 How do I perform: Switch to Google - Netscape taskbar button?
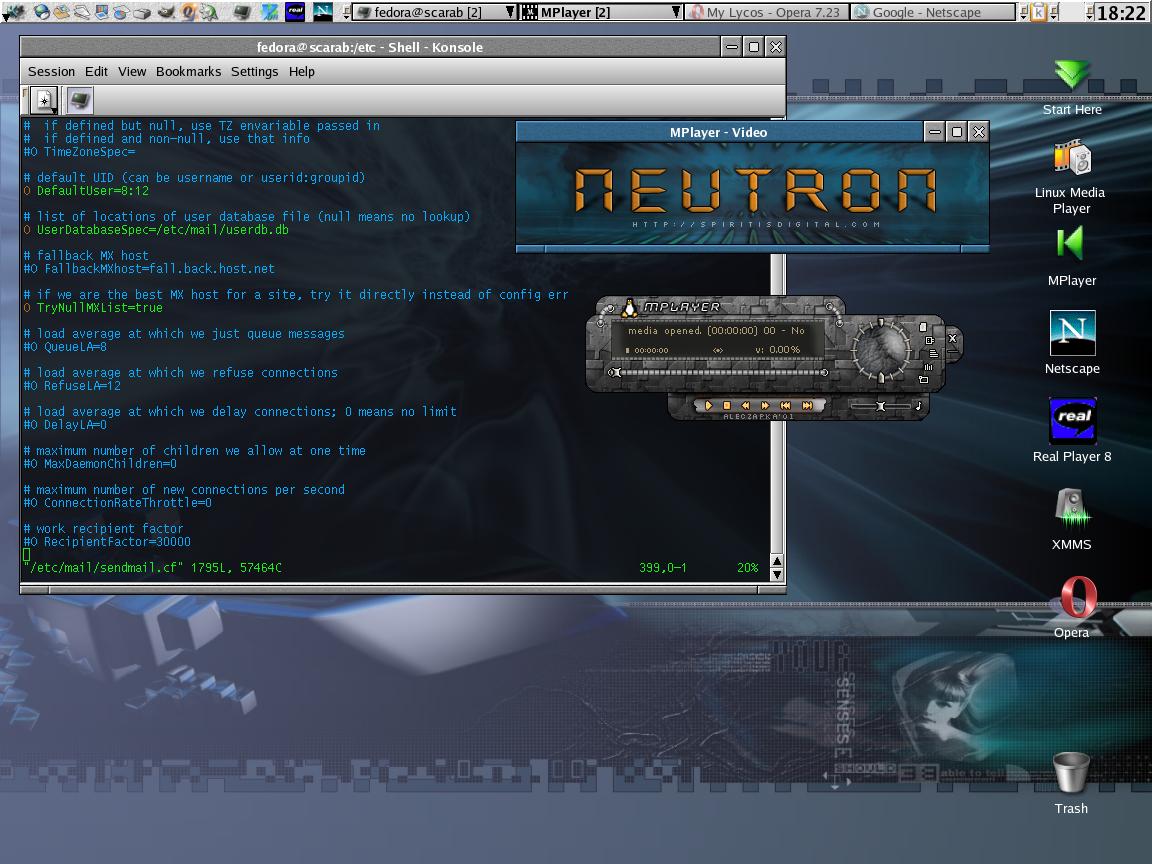coord(933,12)
